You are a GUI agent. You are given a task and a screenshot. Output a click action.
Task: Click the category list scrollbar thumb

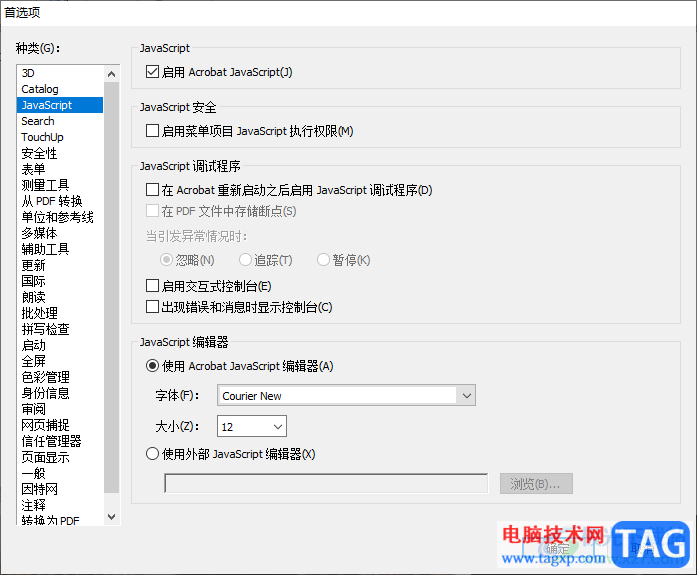click(x=112, y=287)
